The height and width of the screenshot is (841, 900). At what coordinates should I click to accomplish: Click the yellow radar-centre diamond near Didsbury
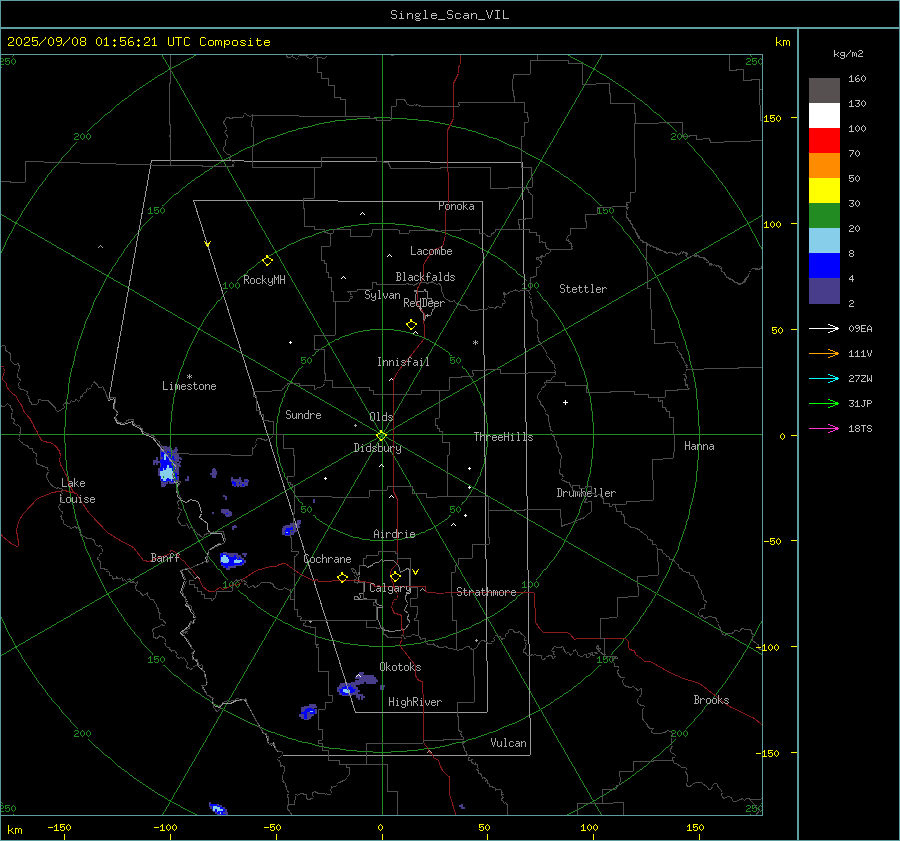tap(382, 435)
